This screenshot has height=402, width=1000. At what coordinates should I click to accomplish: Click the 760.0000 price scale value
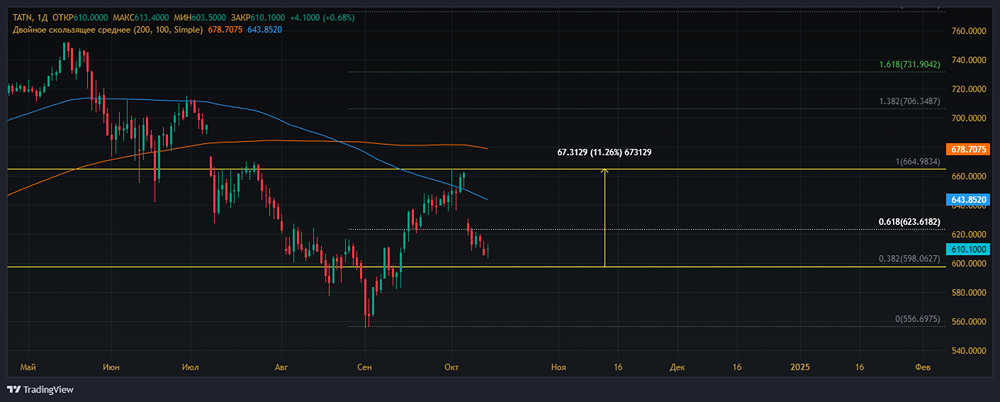[969, 31]
